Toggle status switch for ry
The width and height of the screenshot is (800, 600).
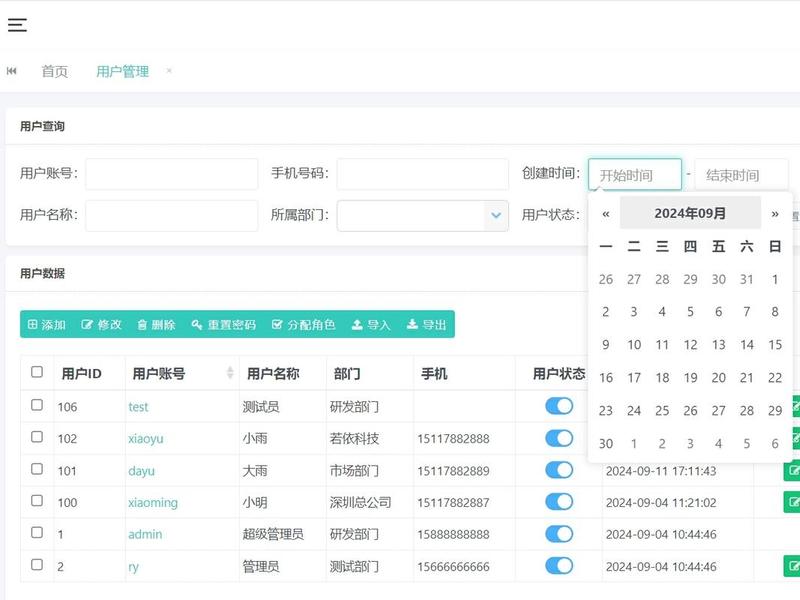(559, 566)
